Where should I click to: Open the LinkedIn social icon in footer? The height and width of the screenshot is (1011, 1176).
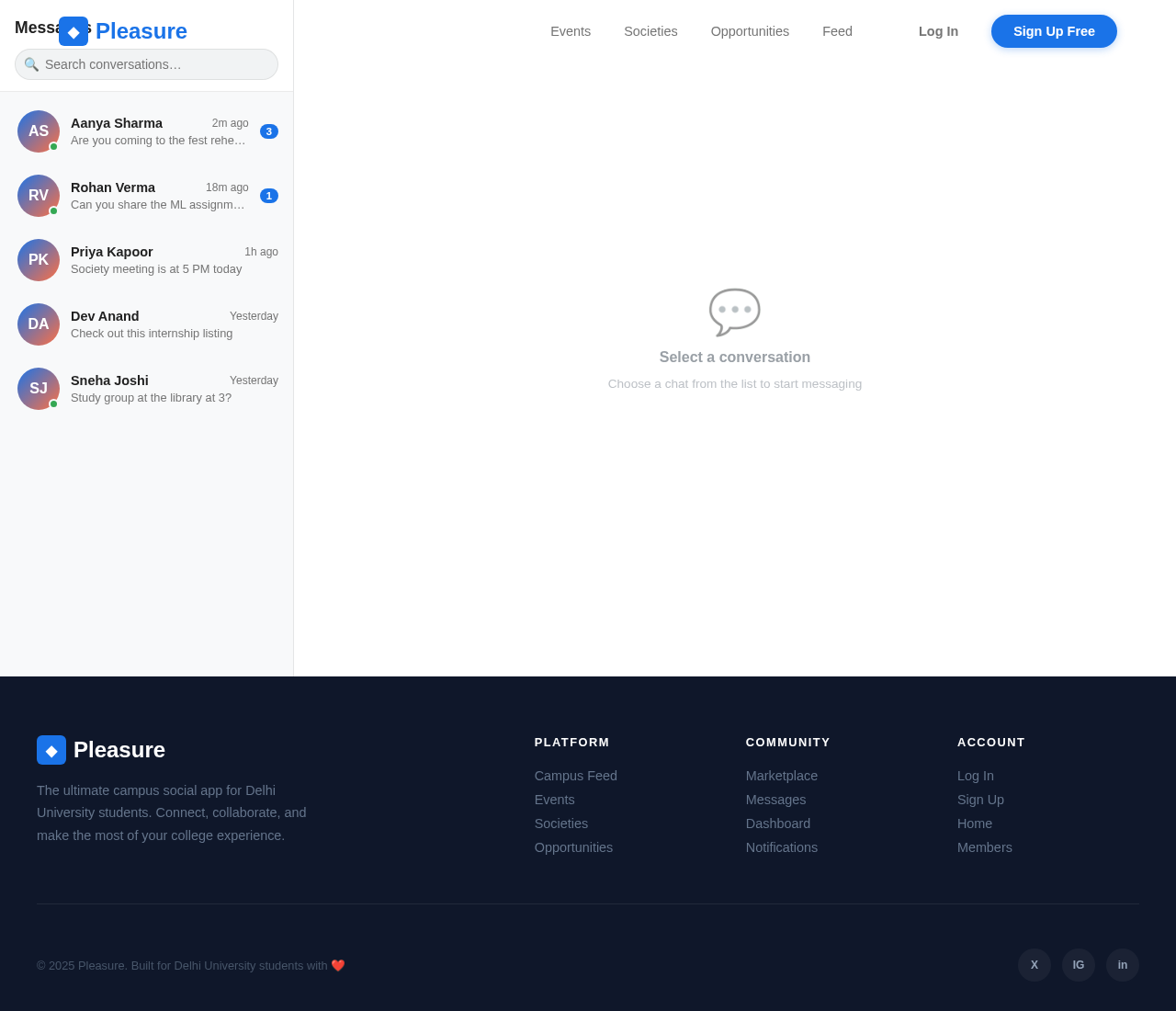pyautogui.click(x=1123, y=965)
